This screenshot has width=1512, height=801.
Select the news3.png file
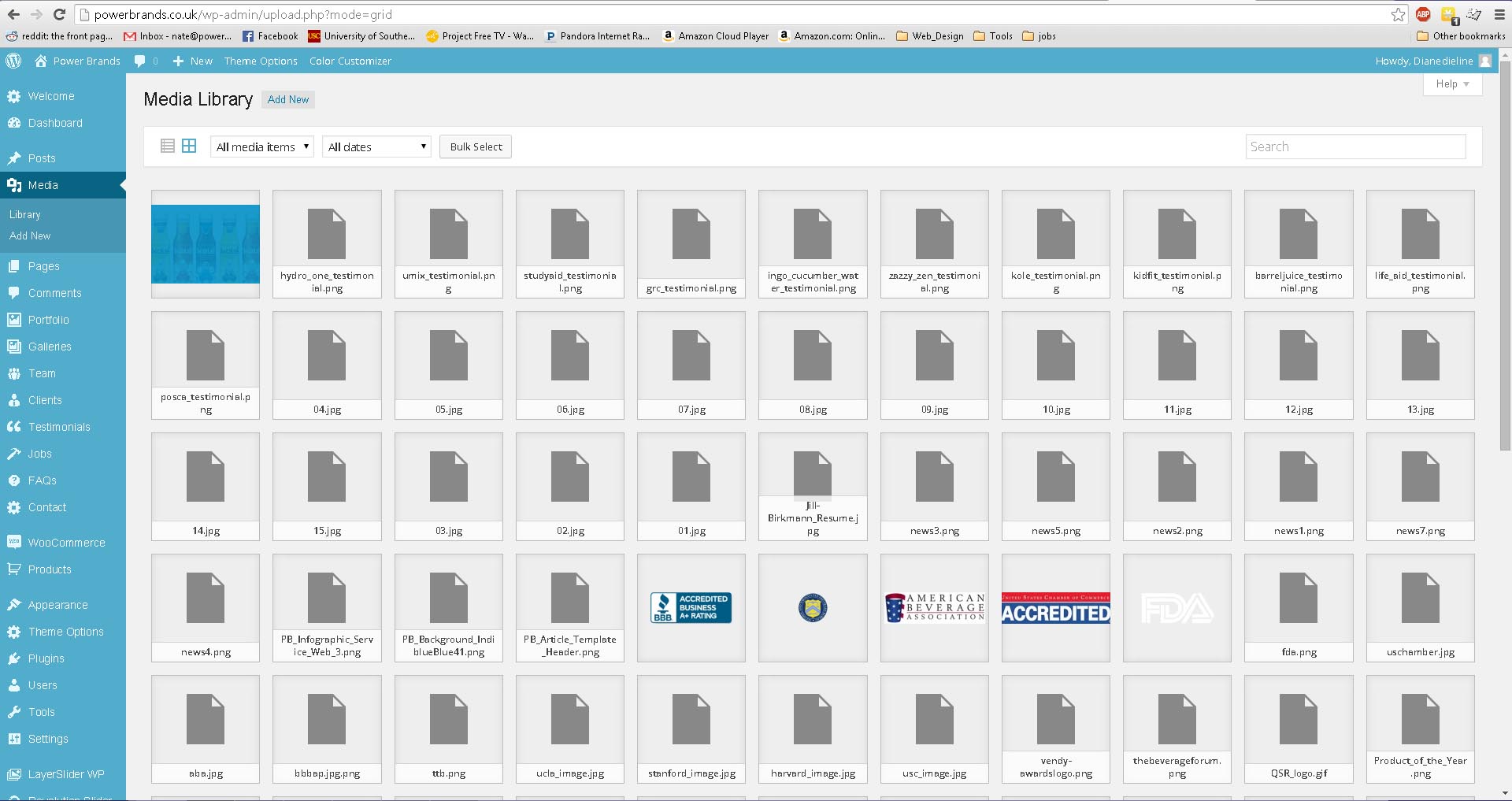[935, 487]
